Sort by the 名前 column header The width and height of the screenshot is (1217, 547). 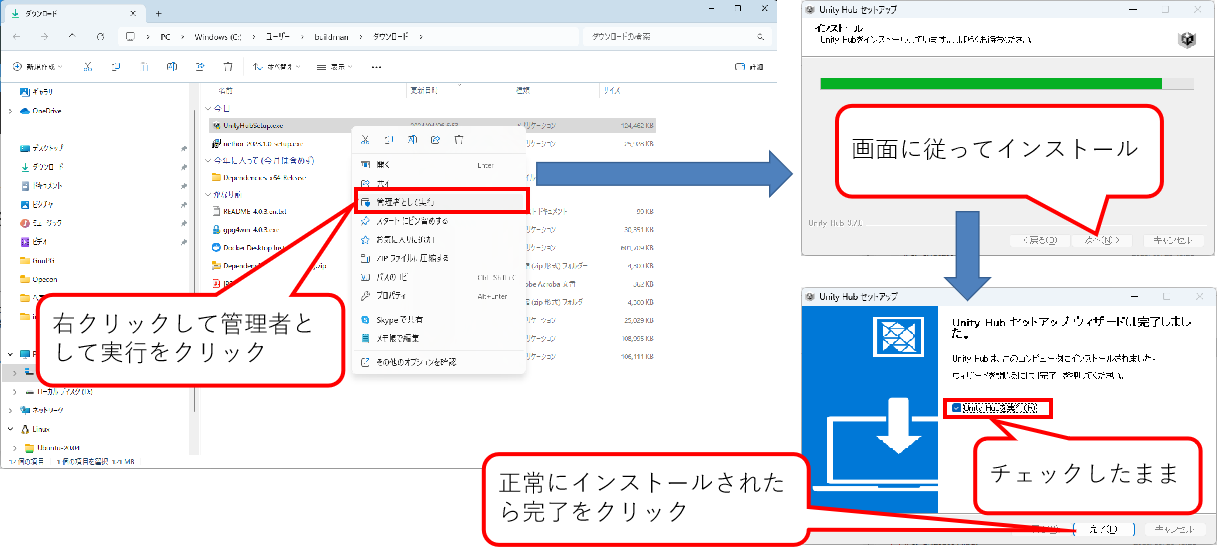click(225, 90)
